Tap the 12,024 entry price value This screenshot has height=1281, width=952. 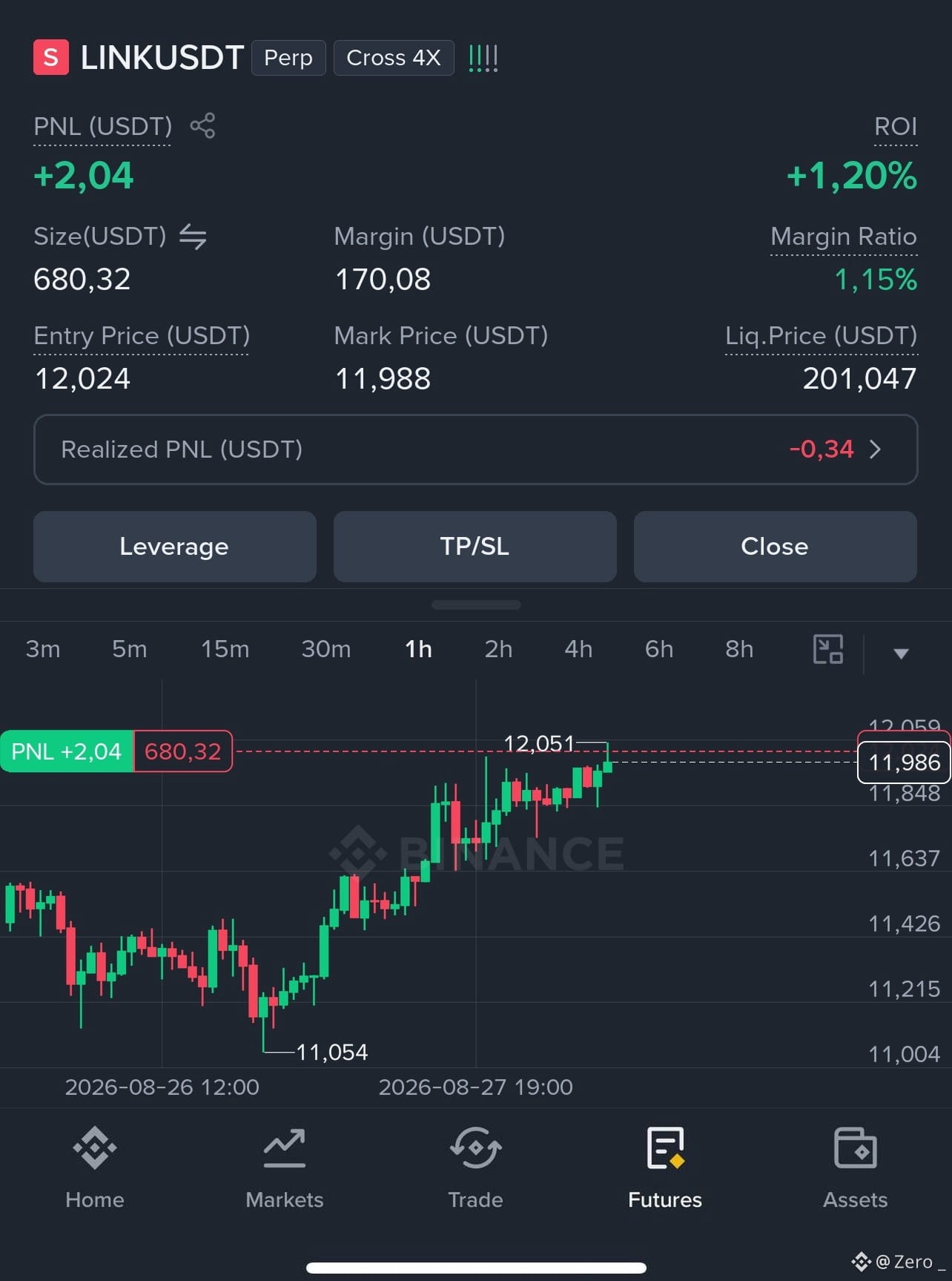(x=82, y=379)
